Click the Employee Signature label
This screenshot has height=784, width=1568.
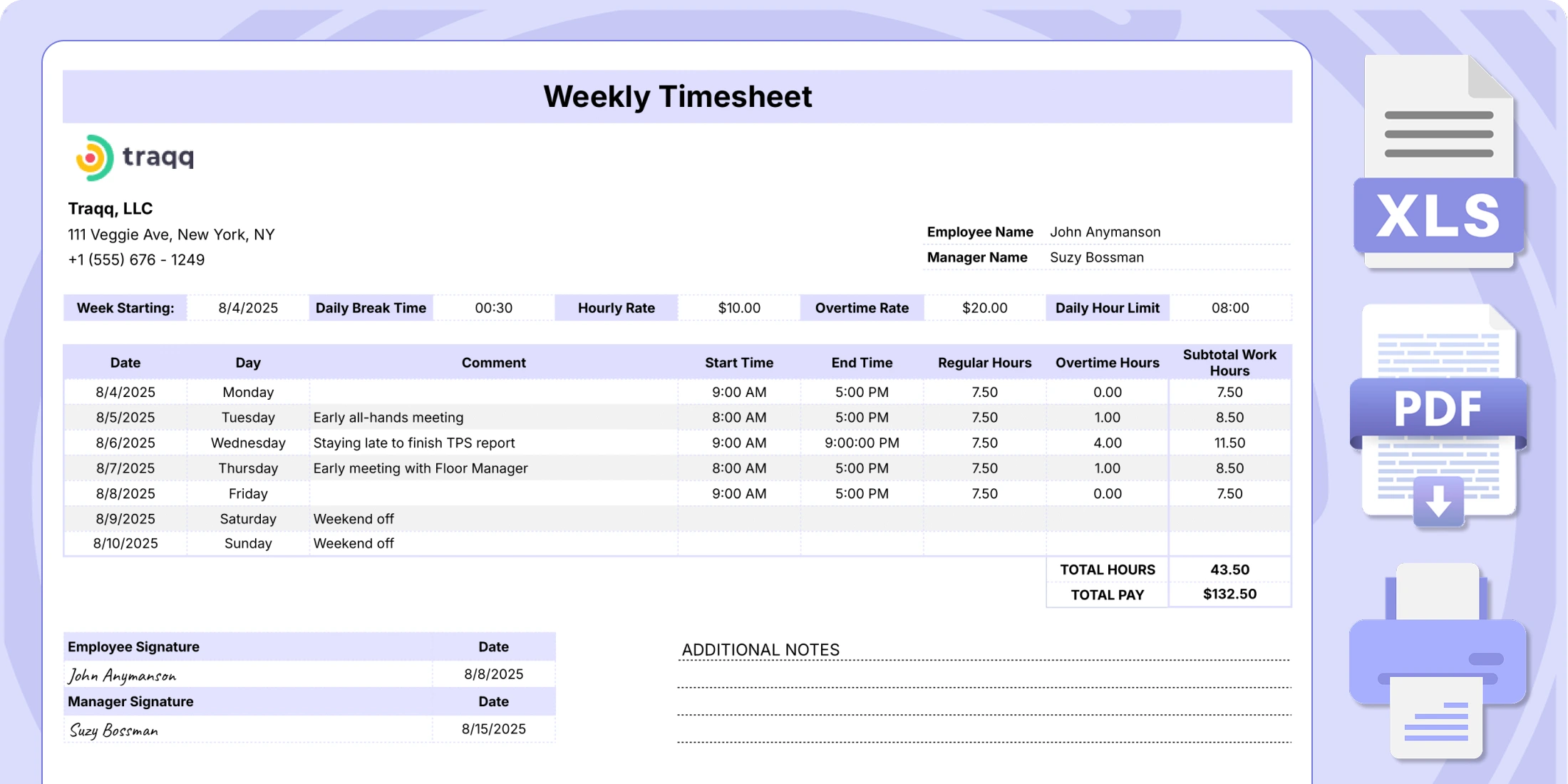pos(134,646)
